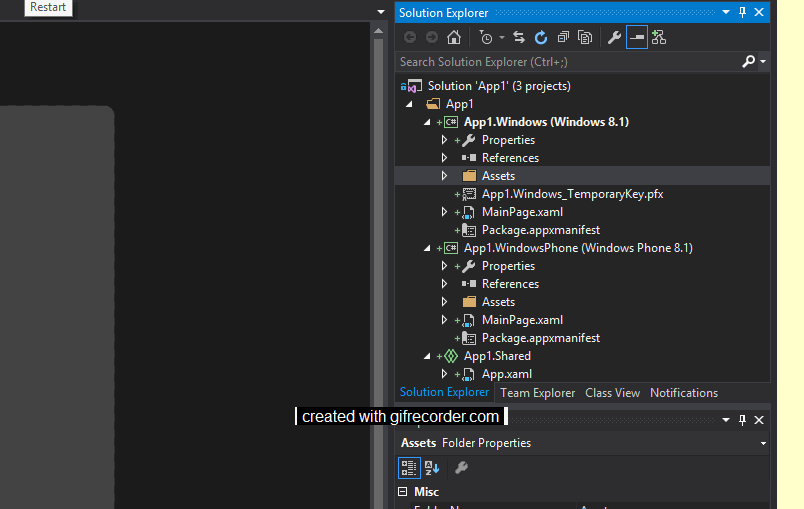The height and width of the screenshot is (509, 804).
Task: Toggle Show All Files icon
Action: click(x=585, y=37)
